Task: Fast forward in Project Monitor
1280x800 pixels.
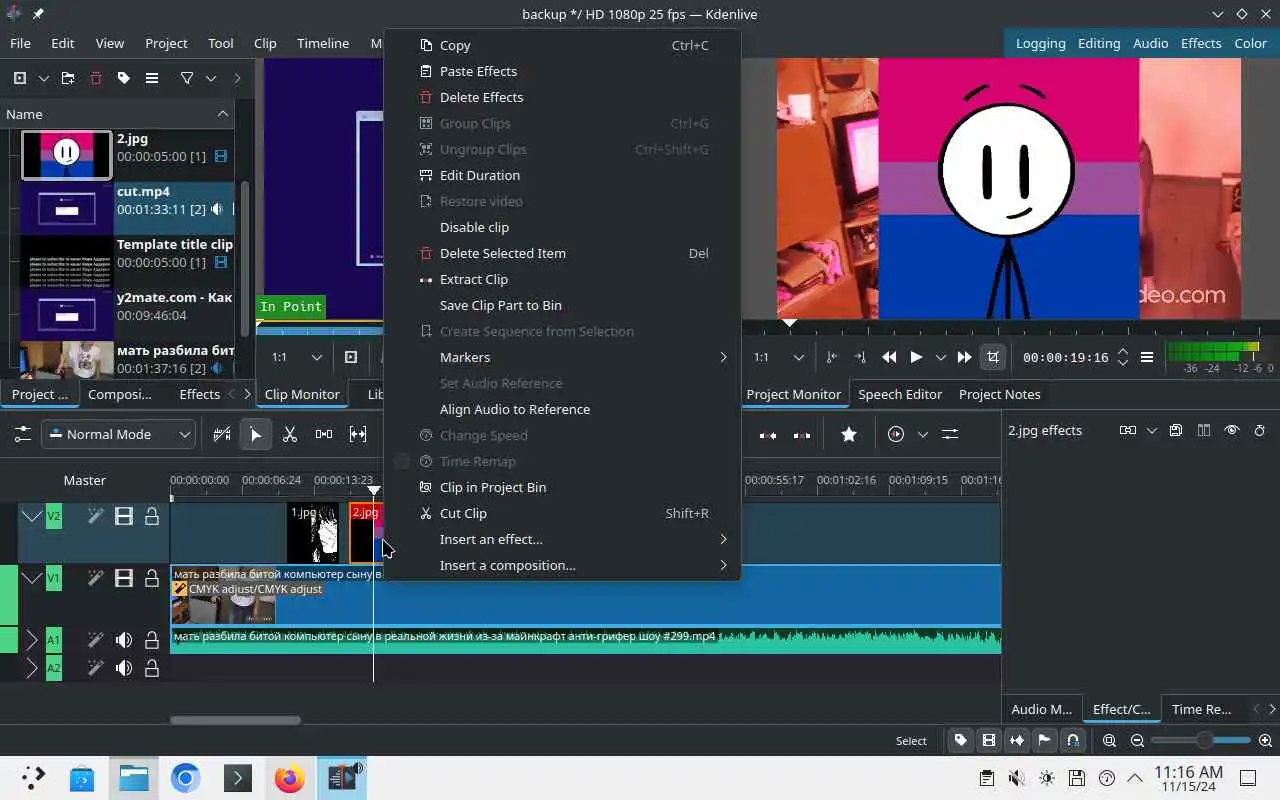Action: pos(964,357)
